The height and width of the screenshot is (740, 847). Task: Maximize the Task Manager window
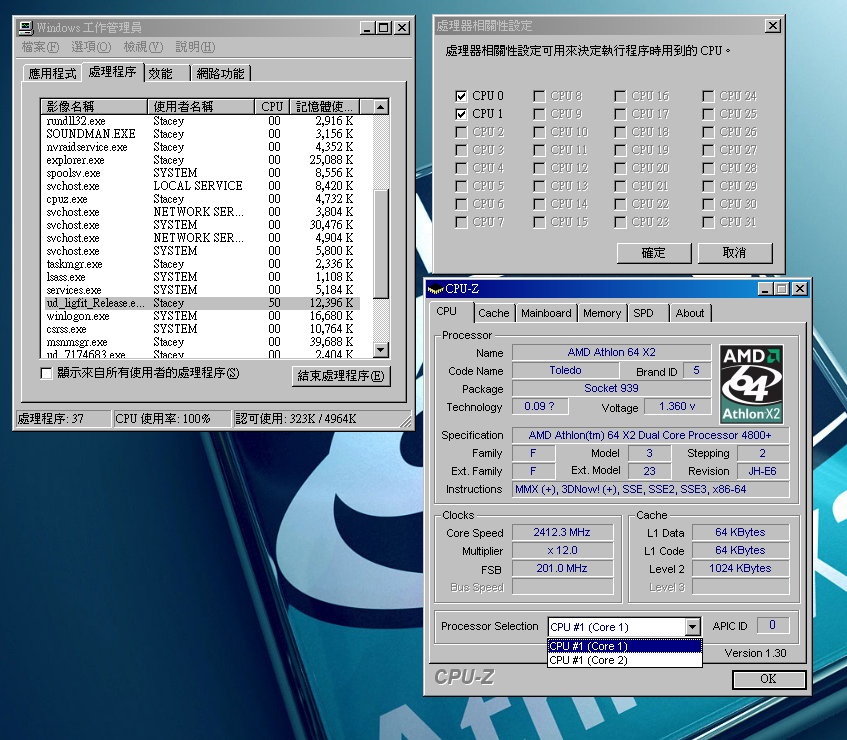[x=384, y=28]
